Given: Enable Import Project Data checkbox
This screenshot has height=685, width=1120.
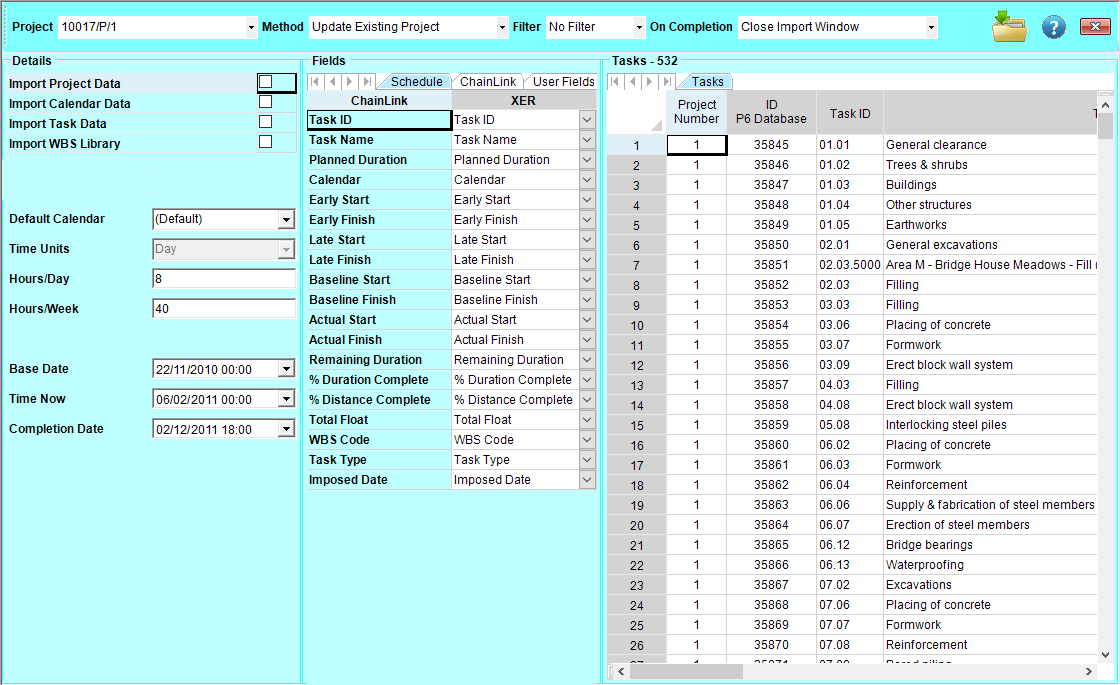Looking at the screenshot, I should pyautogui.click(x=265, y=82).
